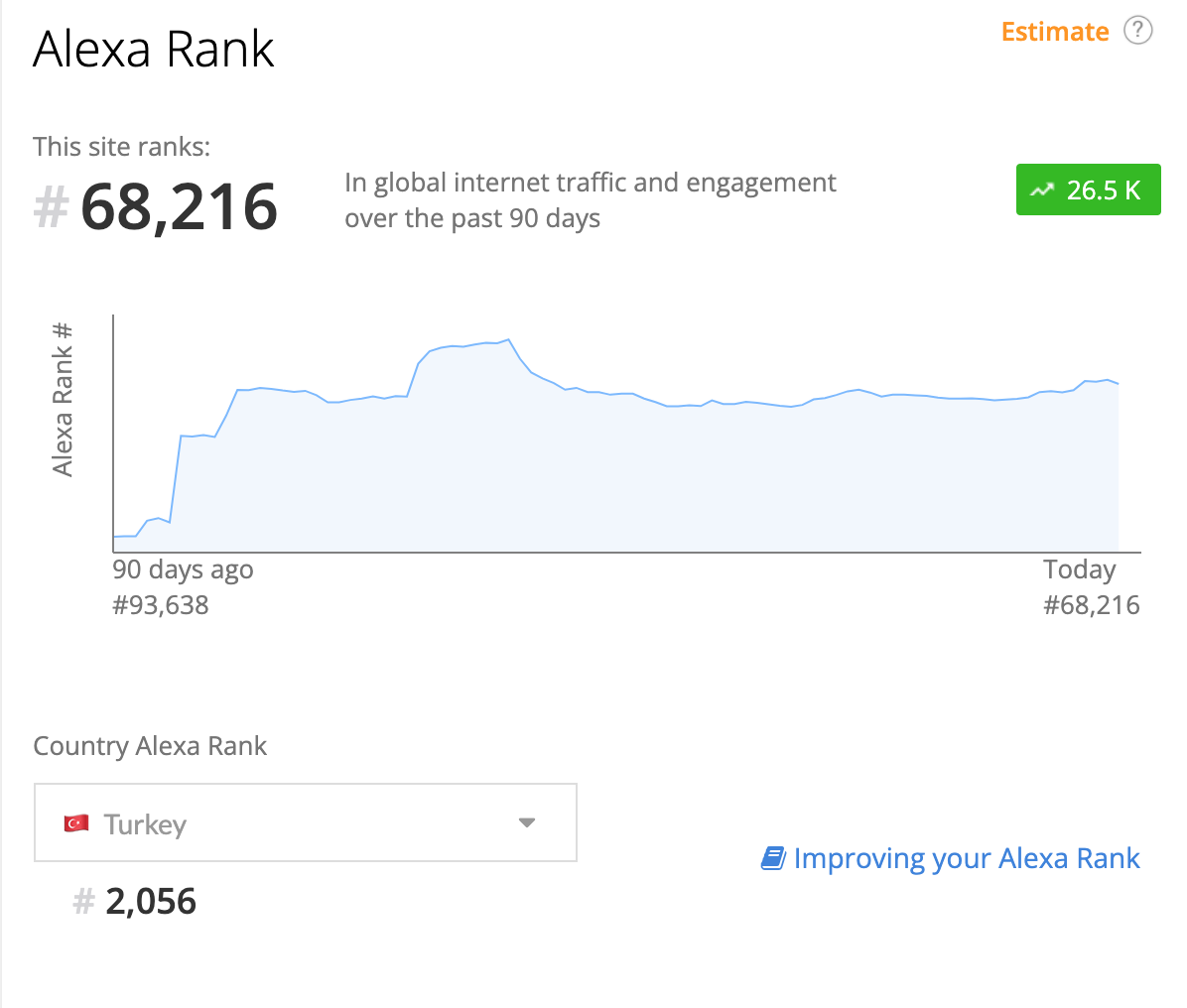Click the Turkey country rank 2,056
The image size is (1187, 1008).
pyautogui.click(x=151, y=901)
